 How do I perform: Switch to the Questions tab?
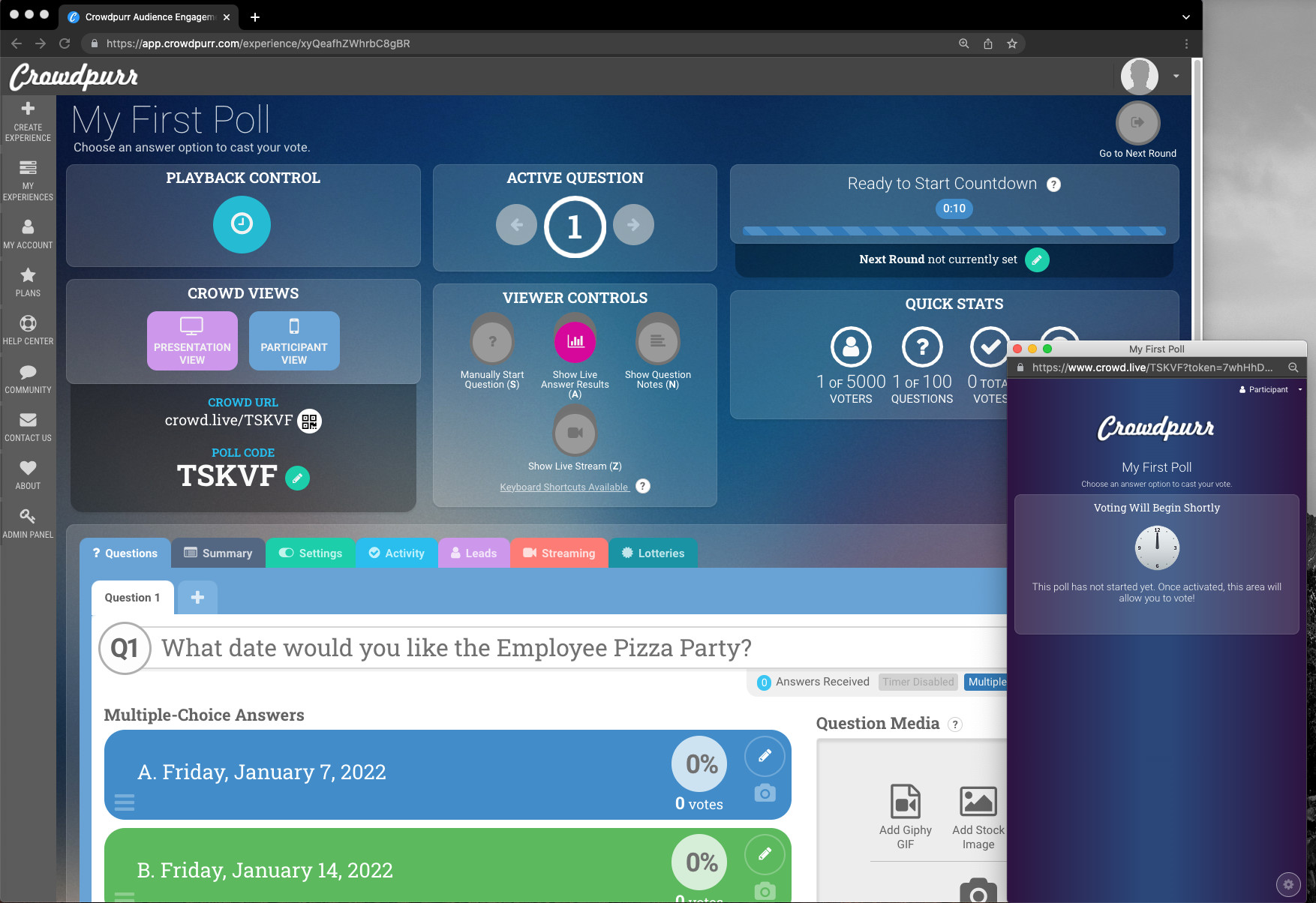125,553
